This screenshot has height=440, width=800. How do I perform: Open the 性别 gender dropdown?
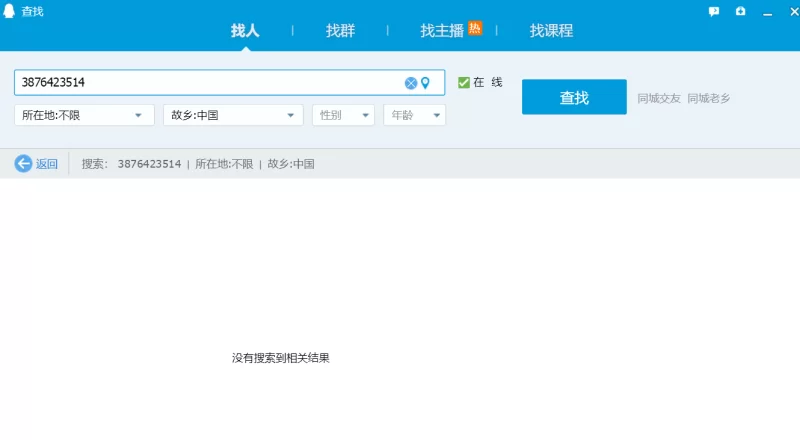coord(343,115)
